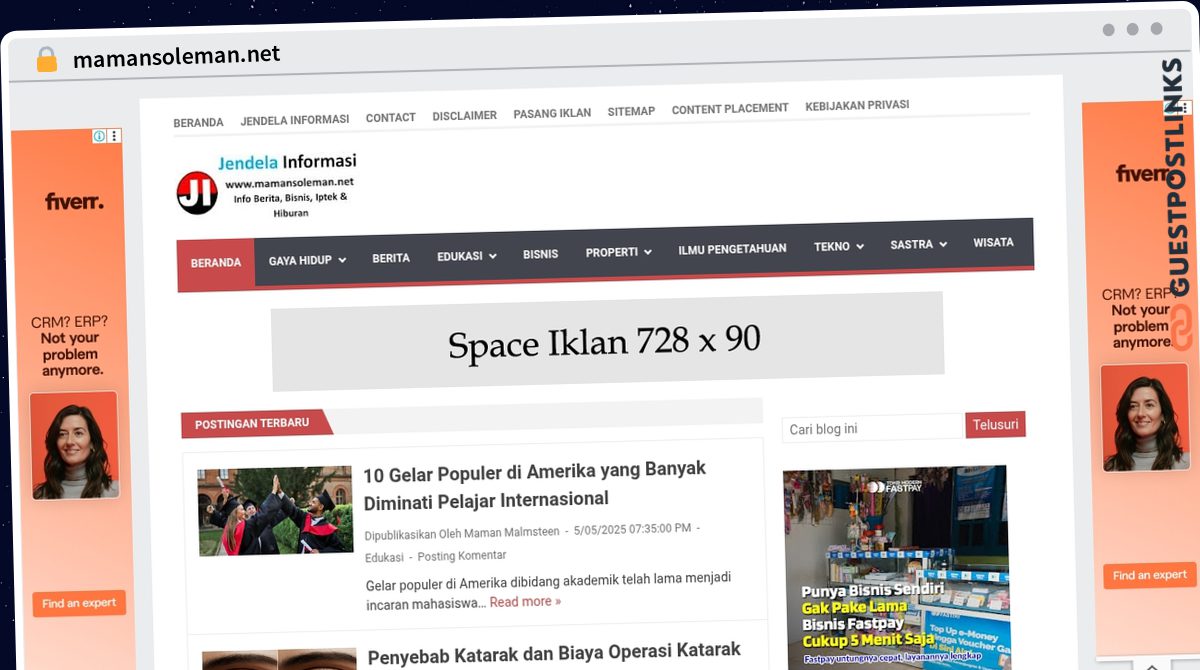Click the Postingan Terbaru heading
This screenshot has width=1200, height=670.
(x=252, y=423)
